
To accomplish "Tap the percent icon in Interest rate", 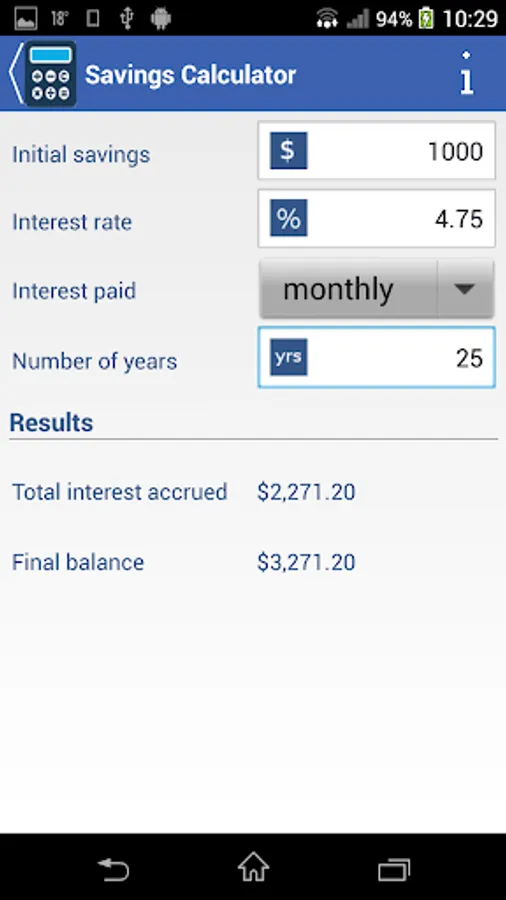I will [289, 218].
